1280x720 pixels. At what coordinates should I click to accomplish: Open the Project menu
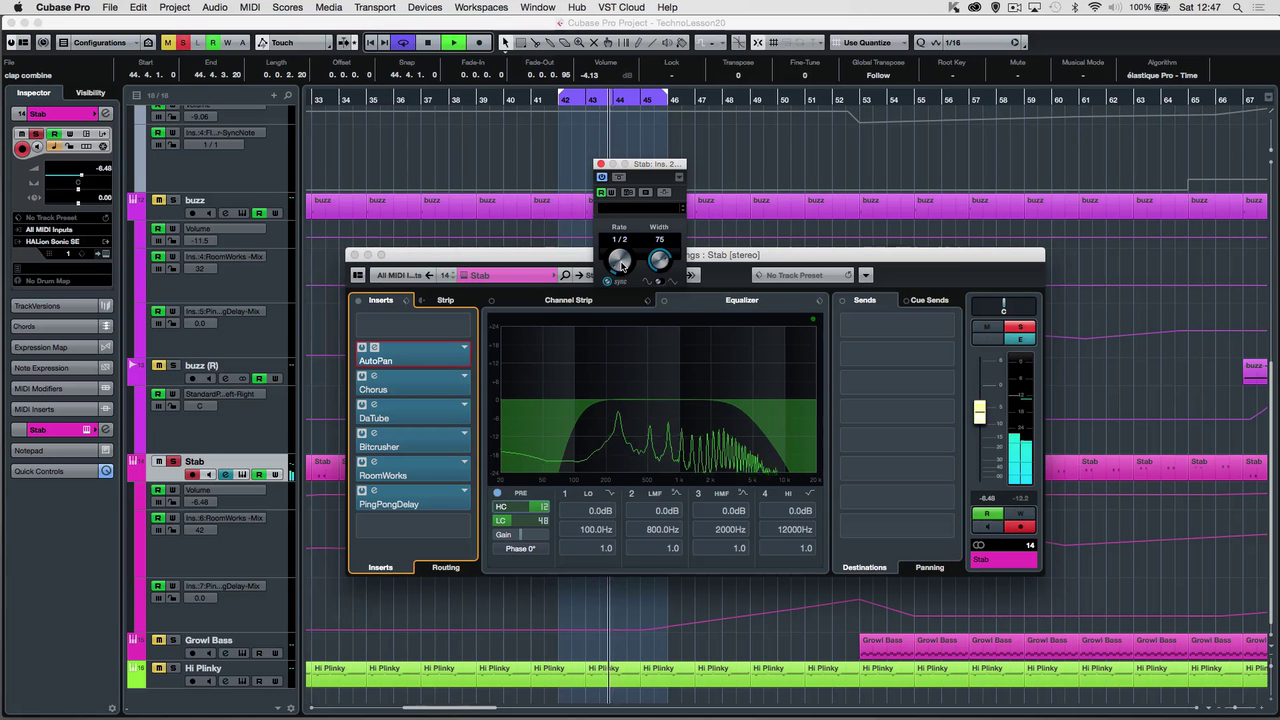[x=174, y=7]
